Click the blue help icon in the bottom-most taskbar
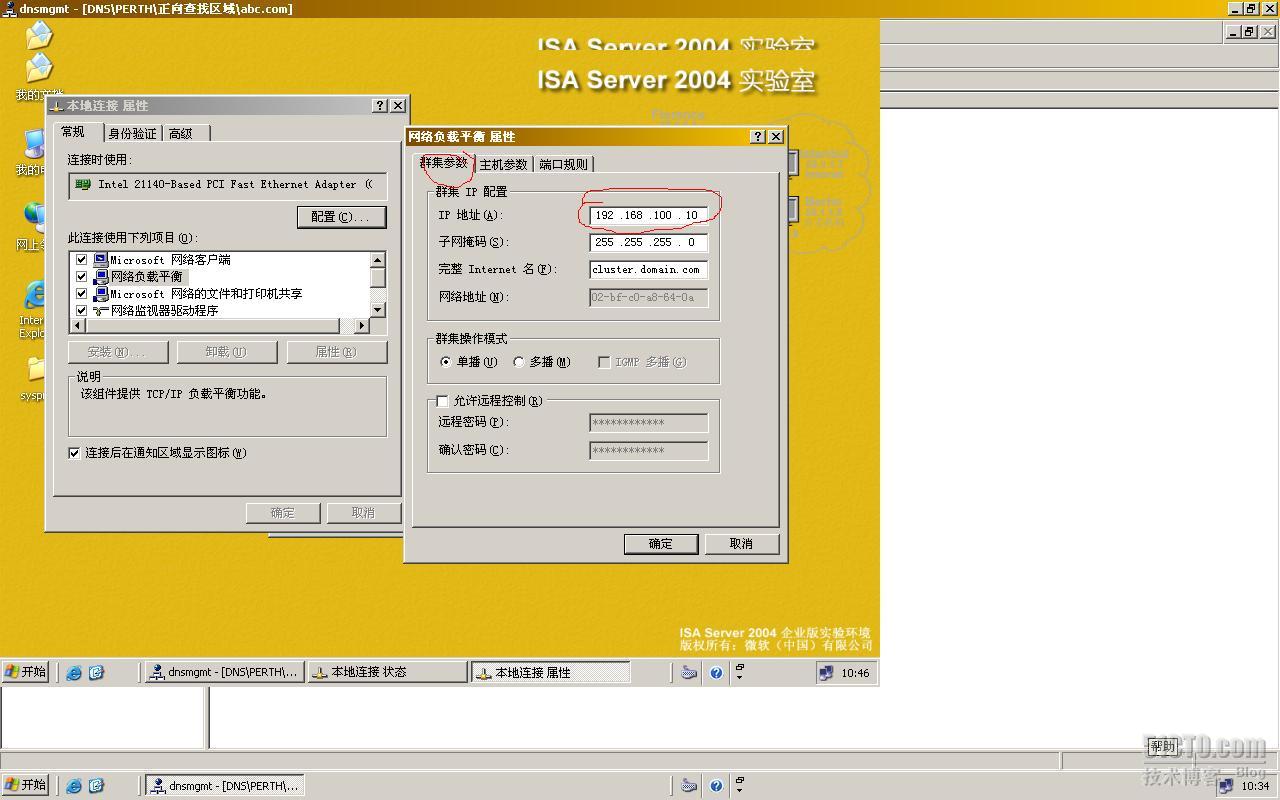 tap(716, 786)
